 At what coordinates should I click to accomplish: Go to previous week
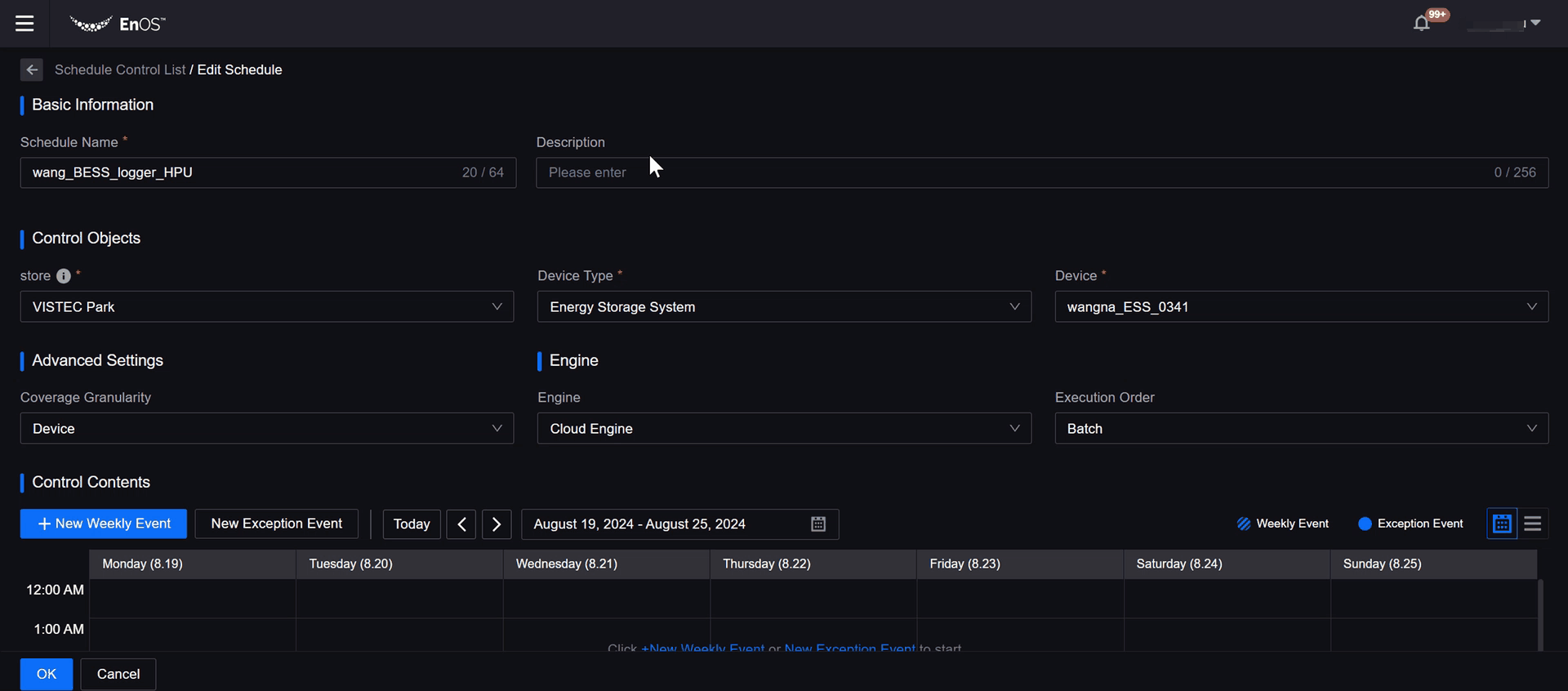point(461,524)
